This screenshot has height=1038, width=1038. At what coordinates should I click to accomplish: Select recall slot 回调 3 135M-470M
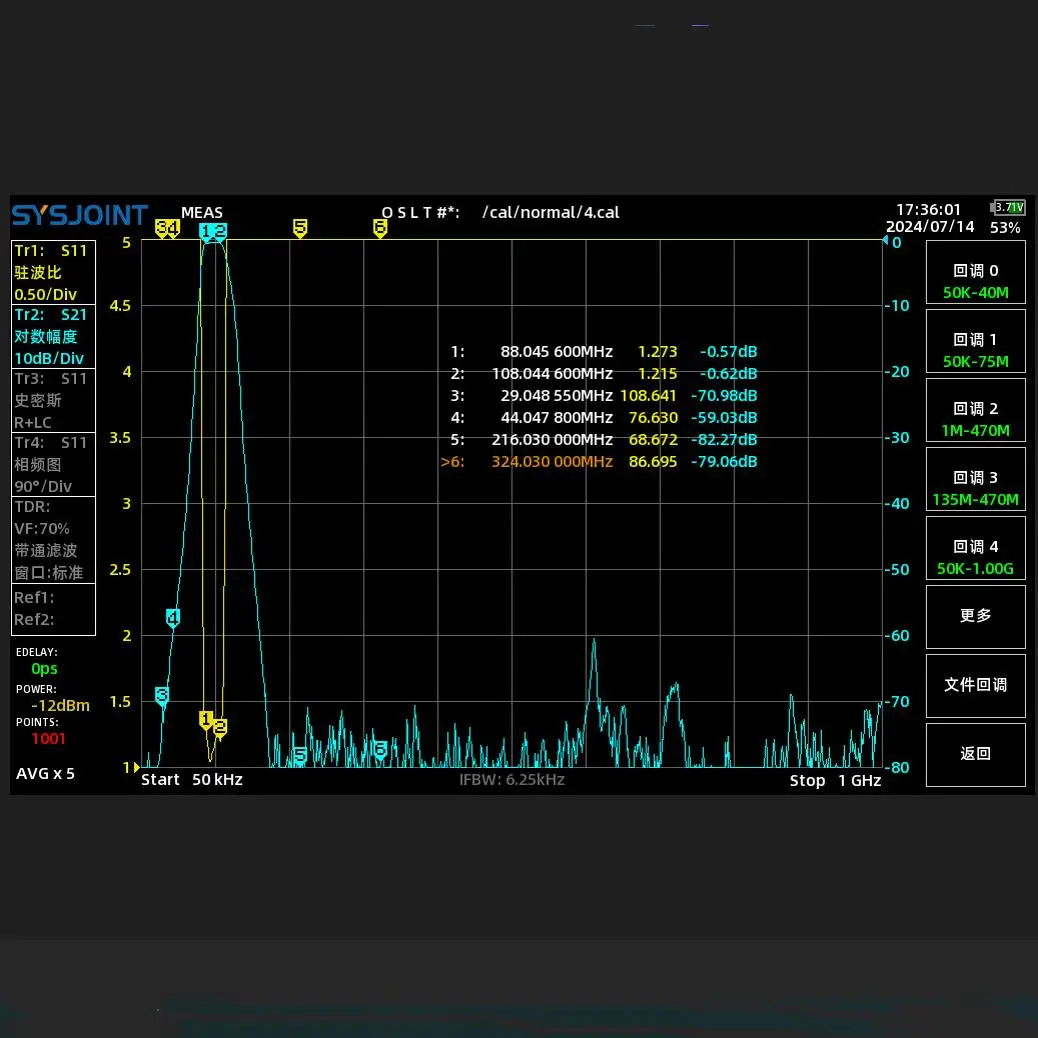[975, 489]
